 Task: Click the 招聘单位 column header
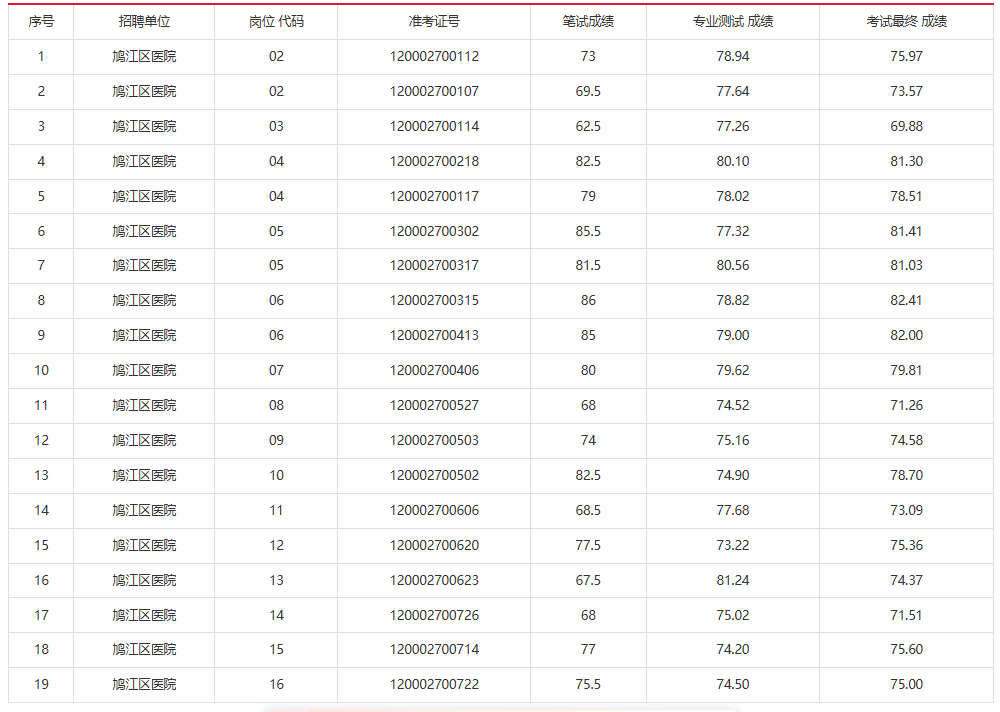144,22
